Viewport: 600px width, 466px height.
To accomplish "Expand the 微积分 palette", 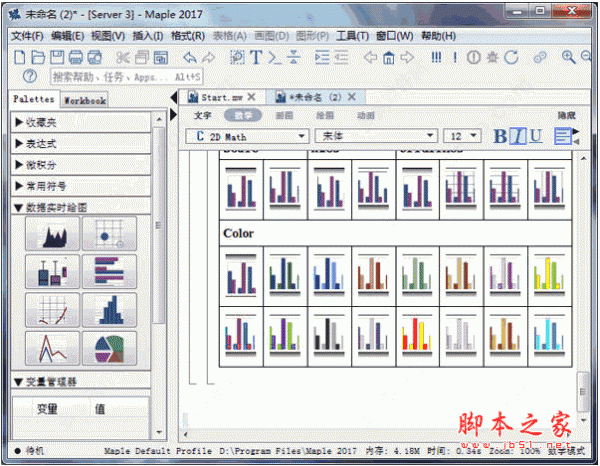I will tap(81, 165).
